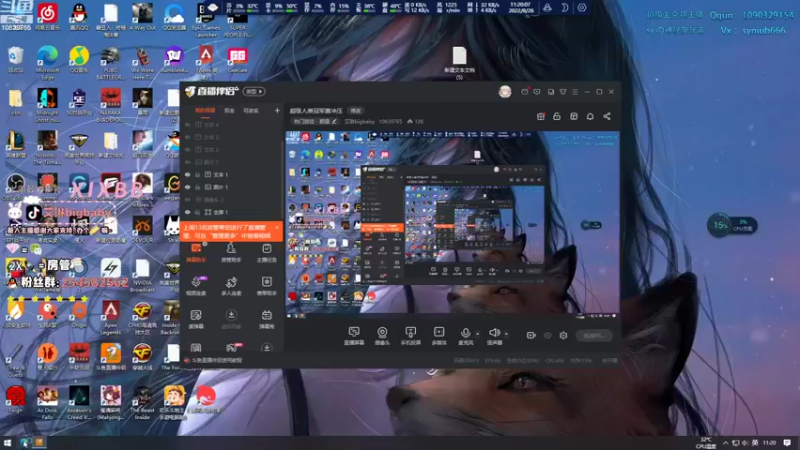
Task: Open the hamburger main menu in title bar
Action: tap(575, 92)
